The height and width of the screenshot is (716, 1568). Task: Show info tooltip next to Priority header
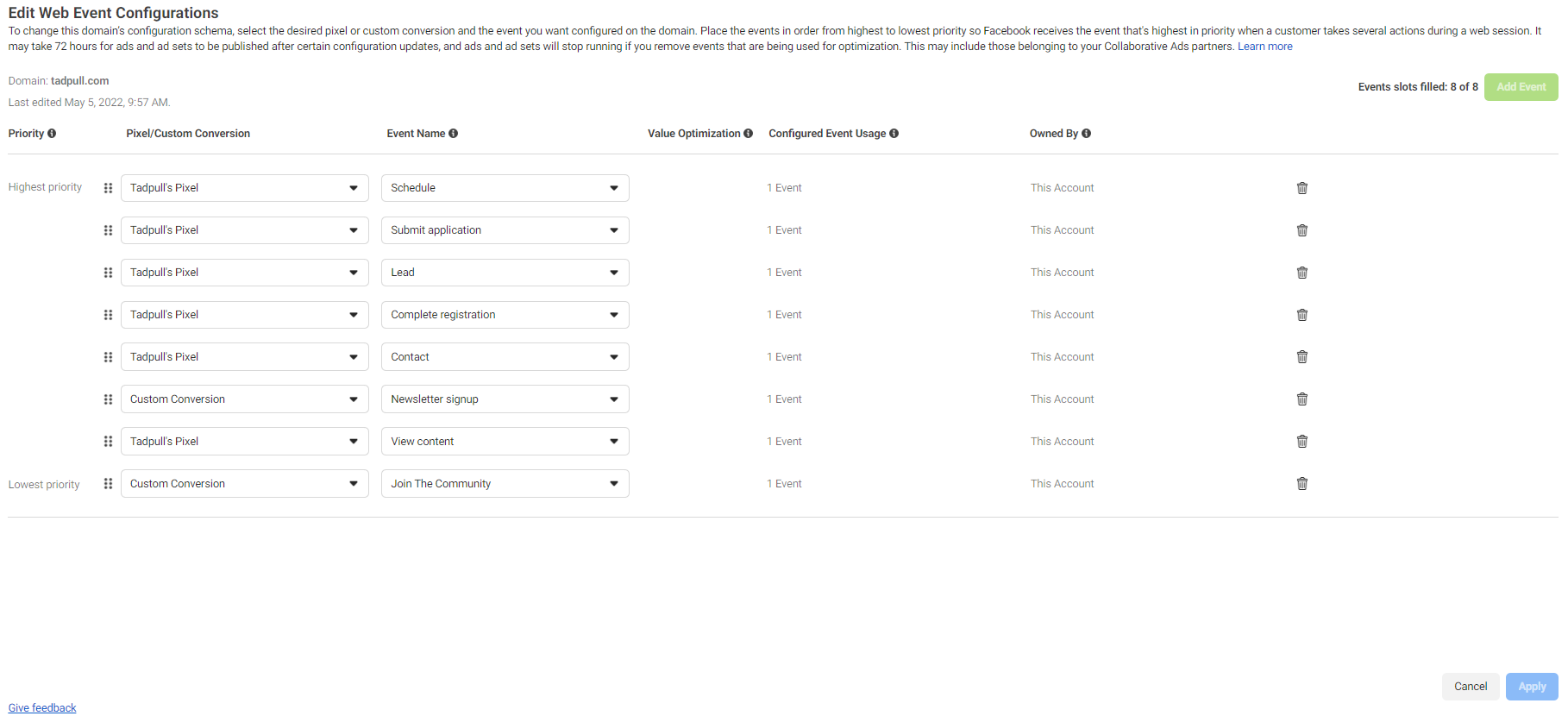52,134
